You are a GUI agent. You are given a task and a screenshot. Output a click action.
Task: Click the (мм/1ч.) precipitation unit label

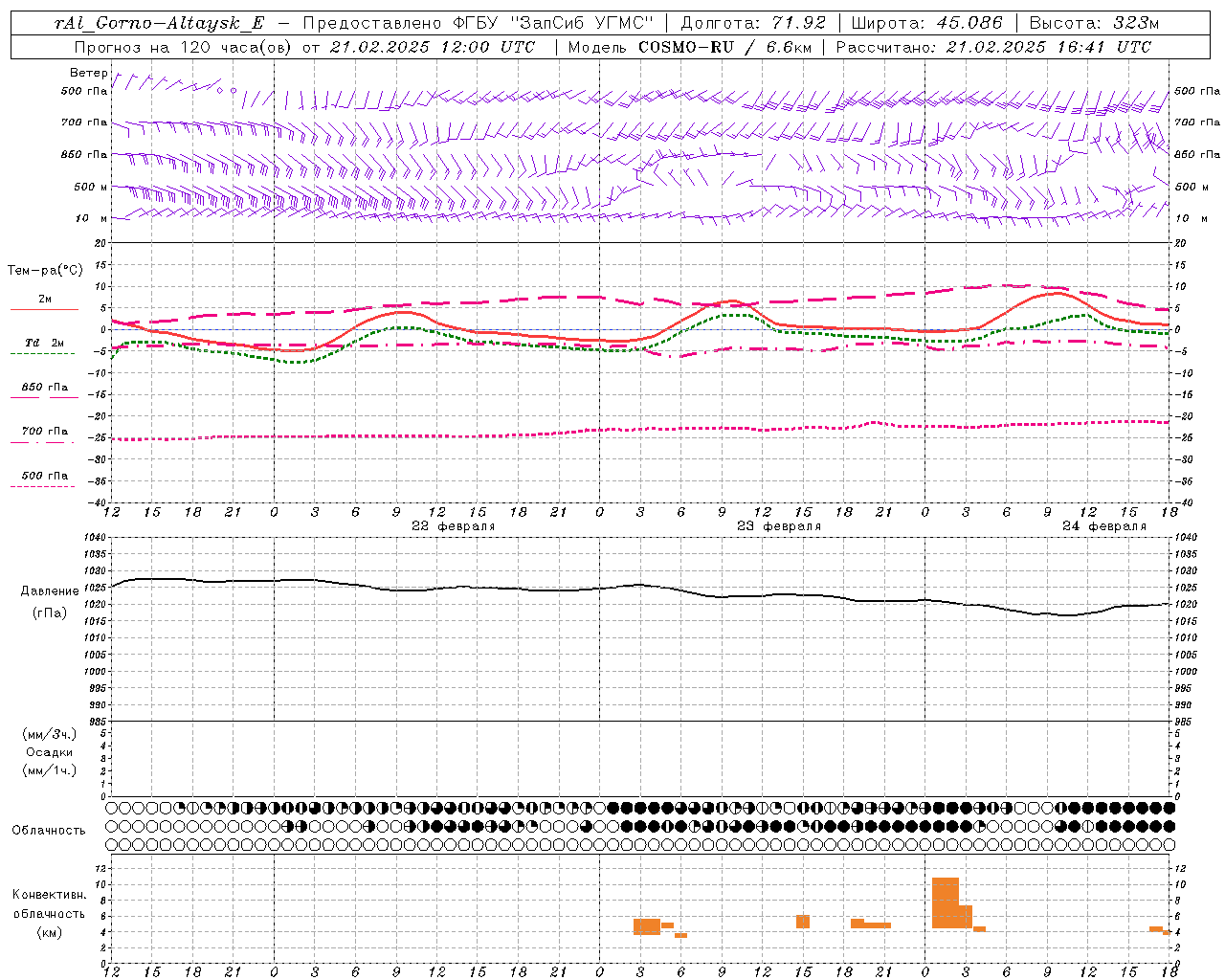50,770
